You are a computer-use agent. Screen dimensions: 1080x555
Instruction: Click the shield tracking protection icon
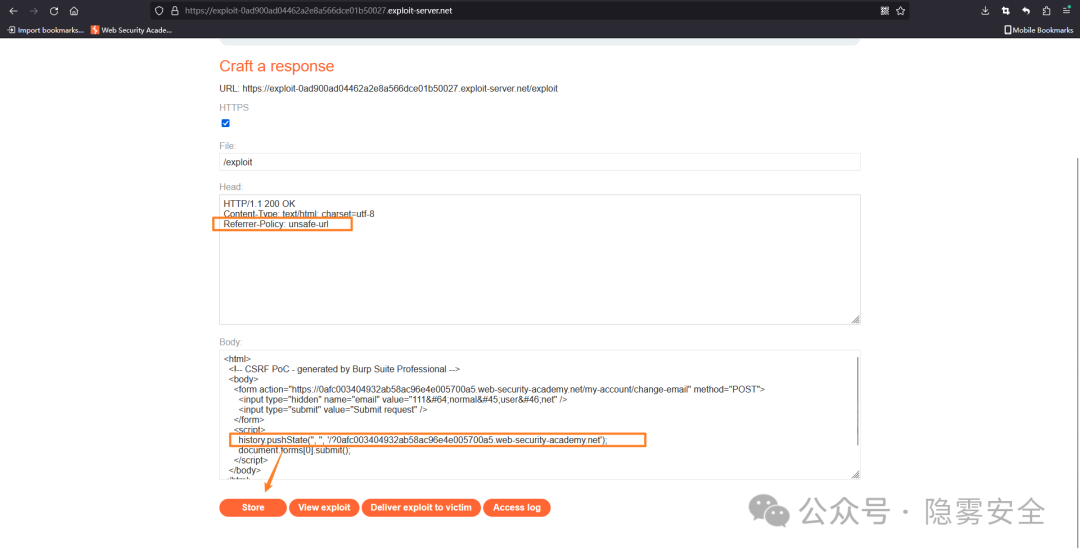click(159, 11)
